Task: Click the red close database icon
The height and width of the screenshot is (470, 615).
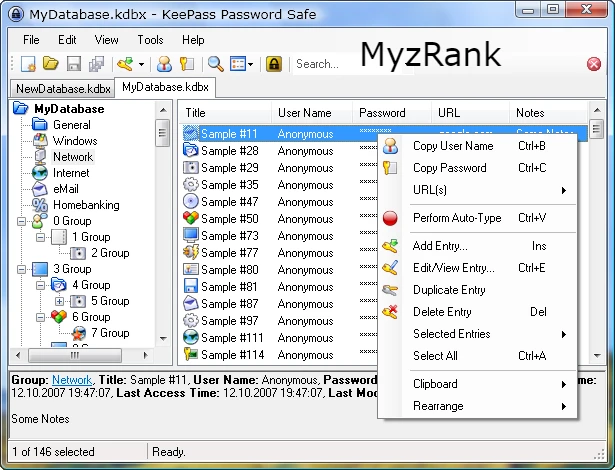Action: (x=594, y=64)
